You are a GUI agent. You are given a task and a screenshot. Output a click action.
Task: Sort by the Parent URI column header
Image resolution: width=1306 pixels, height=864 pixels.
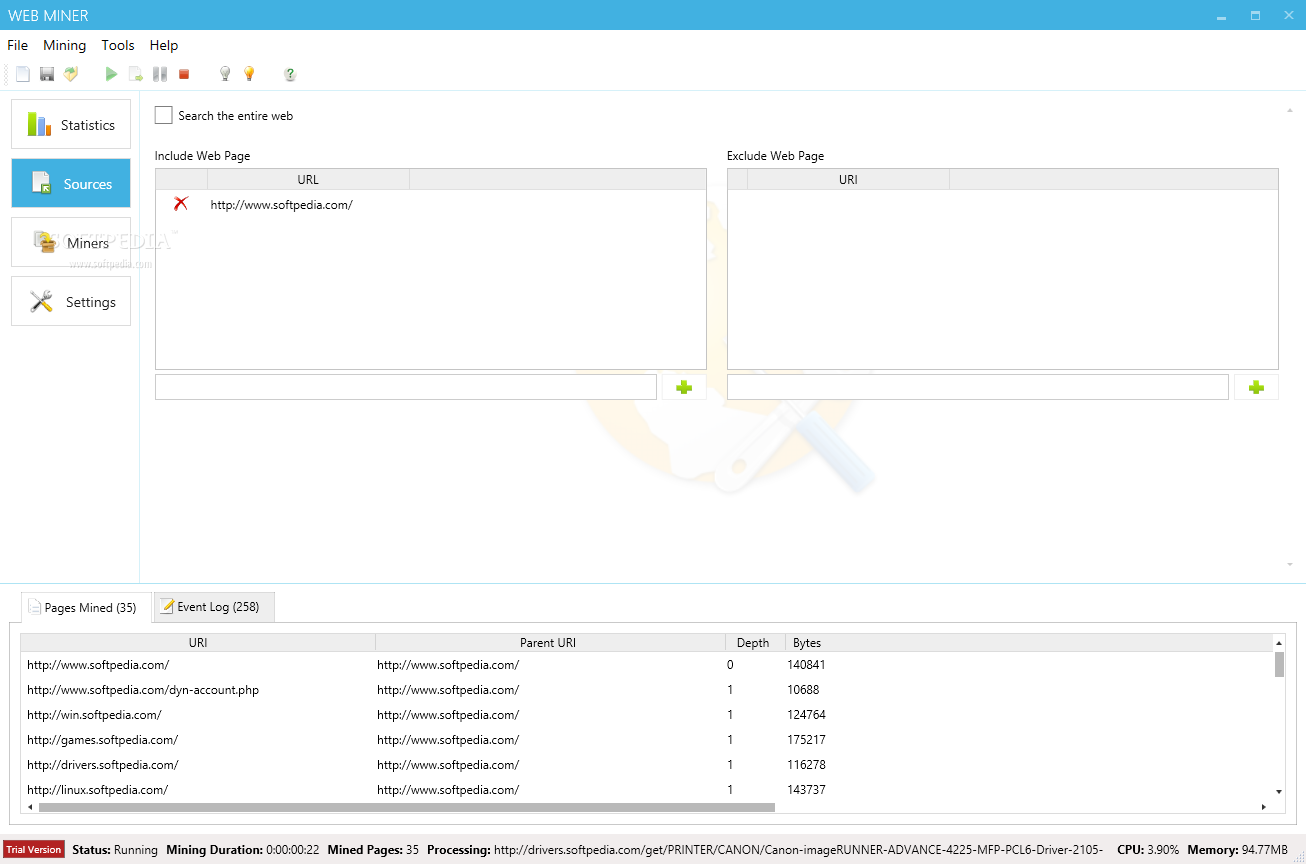point(548,643)
